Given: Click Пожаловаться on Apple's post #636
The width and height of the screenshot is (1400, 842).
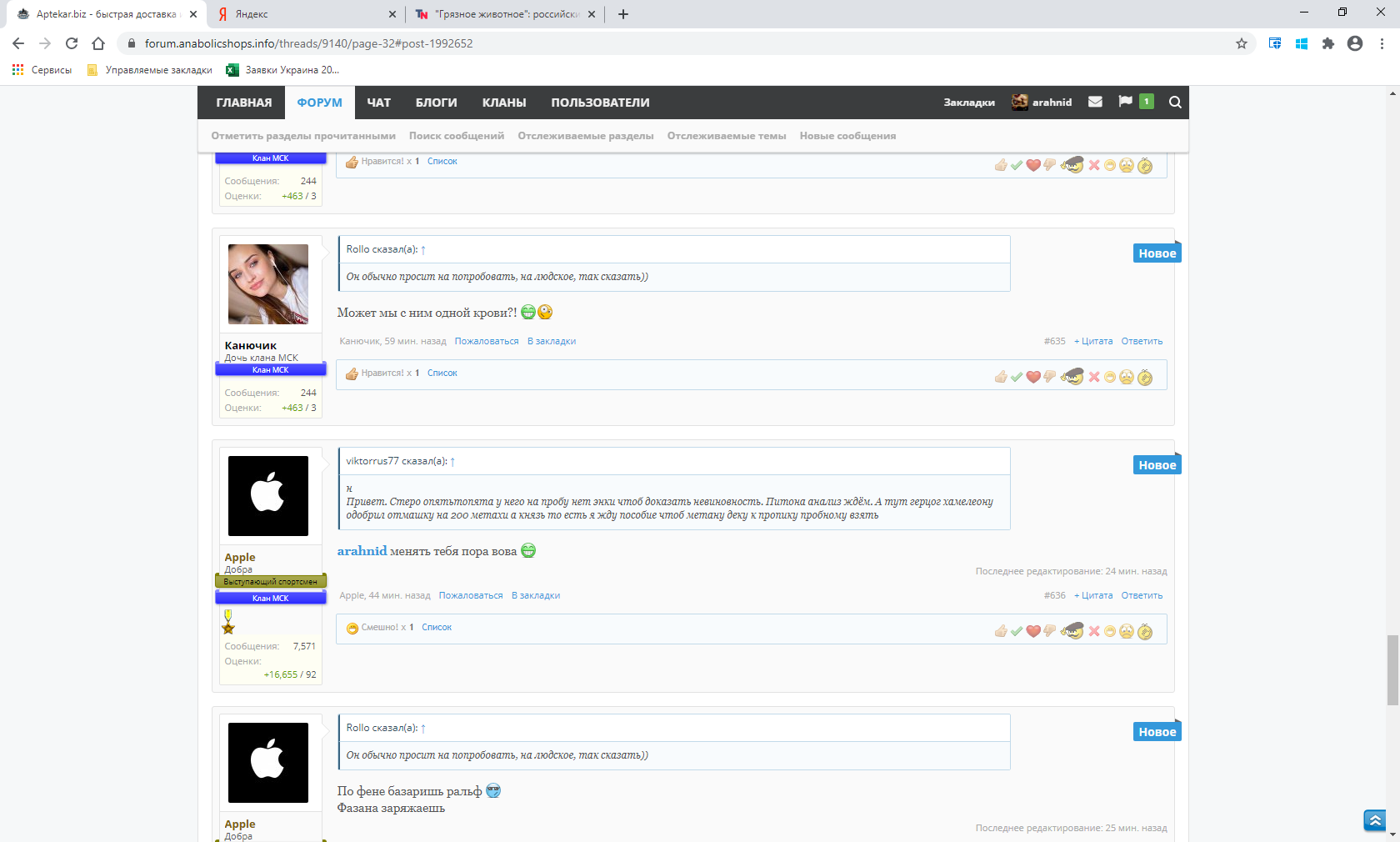Looking at the screenshot, I should coord(471,595).
